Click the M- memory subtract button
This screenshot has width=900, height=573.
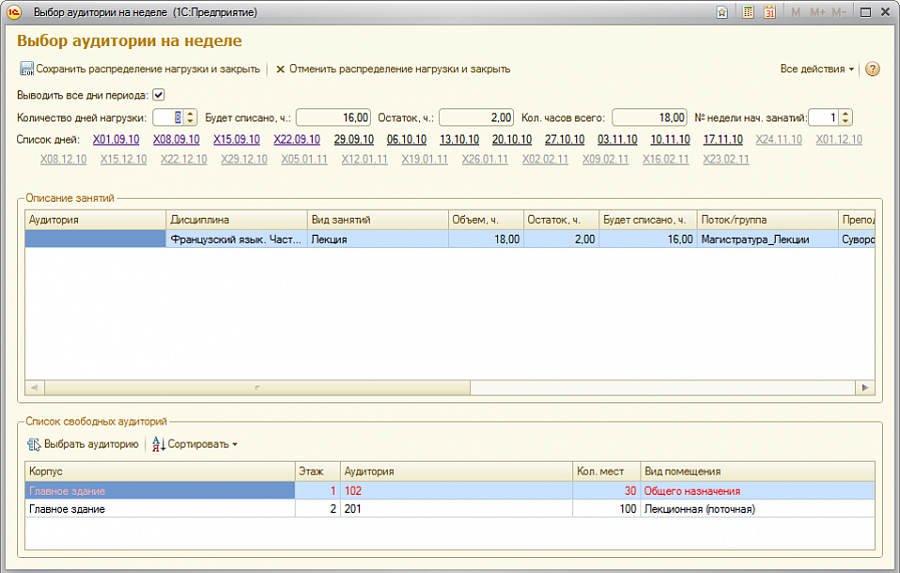pyautogui.click(x=839, y=13)
